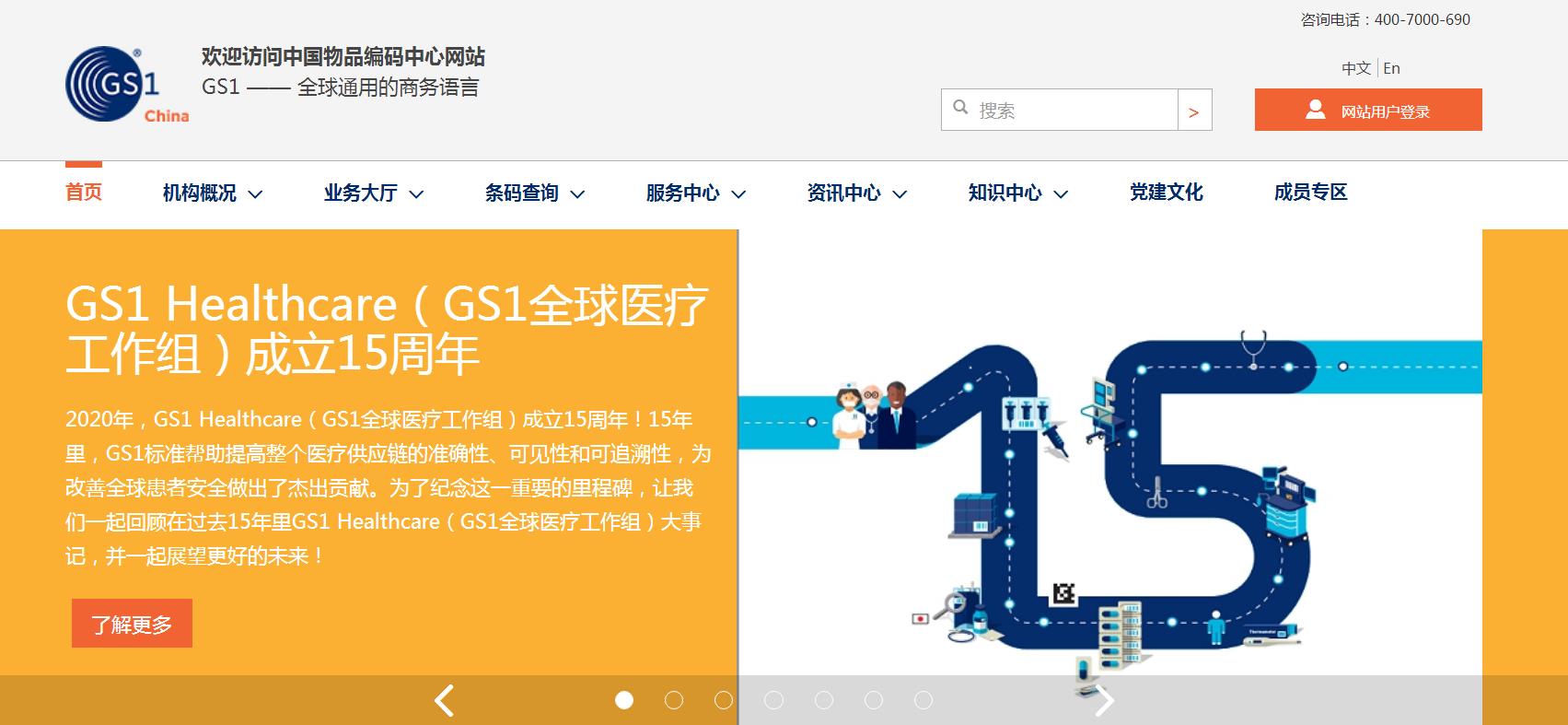This screenshot has width=1568, height=725.
Task: Select the third carousel dot
Action: [x=724, y=701]
